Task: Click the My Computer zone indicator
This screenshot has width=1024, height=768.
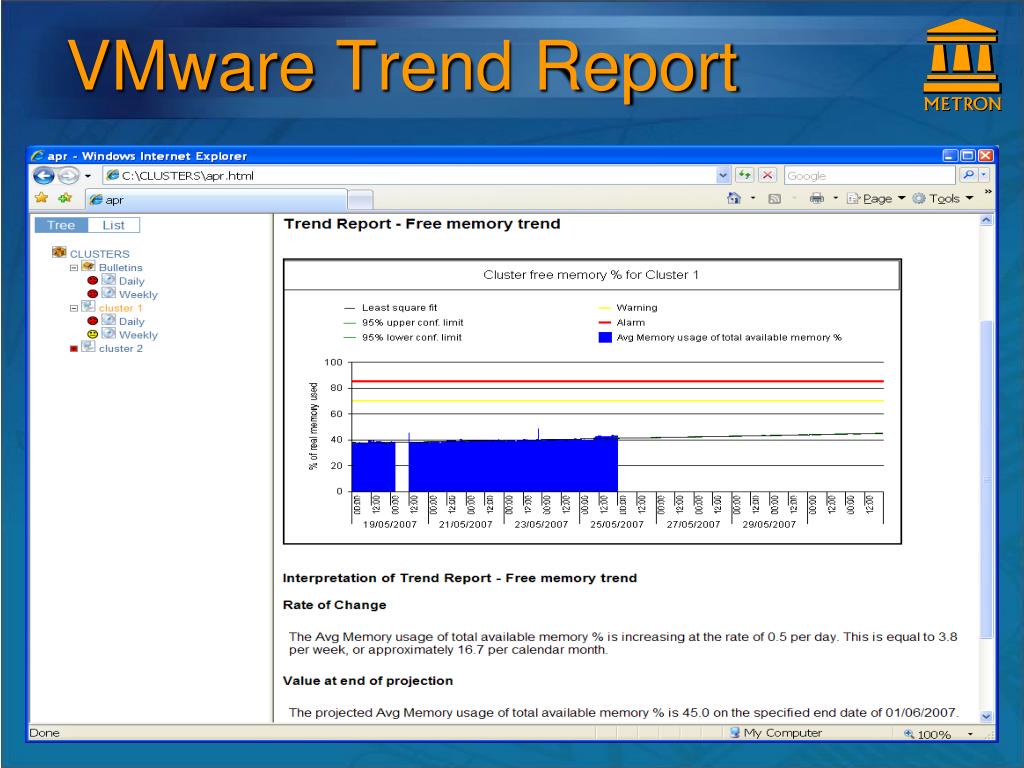Action: [776, 733]
